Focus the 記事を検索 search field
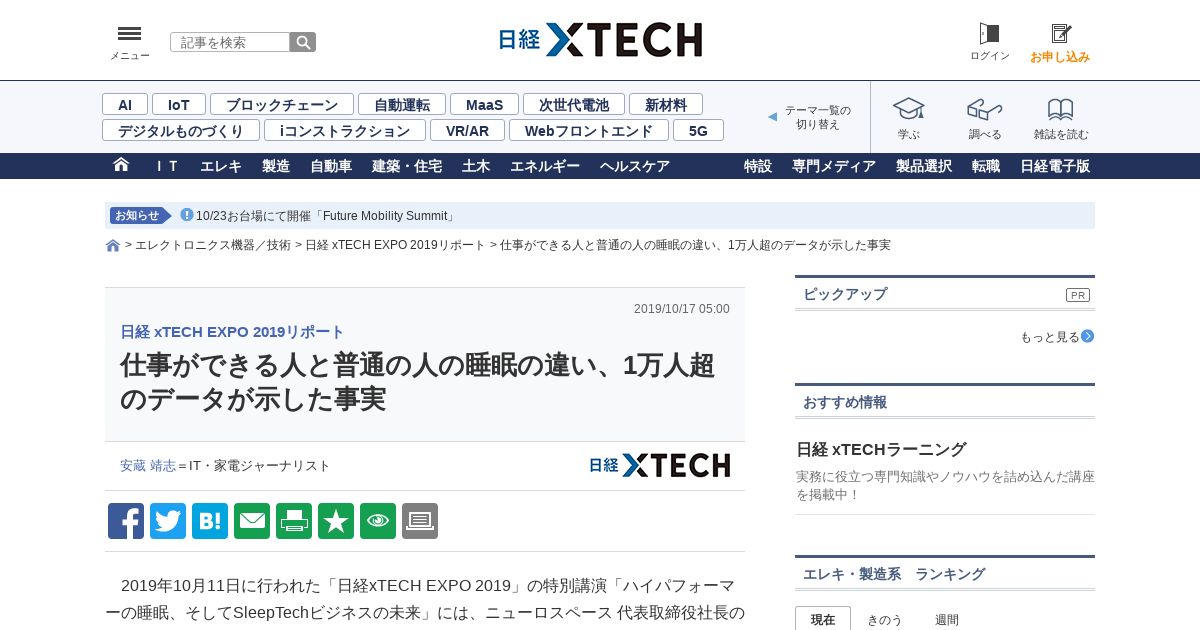 pos(230,42)
